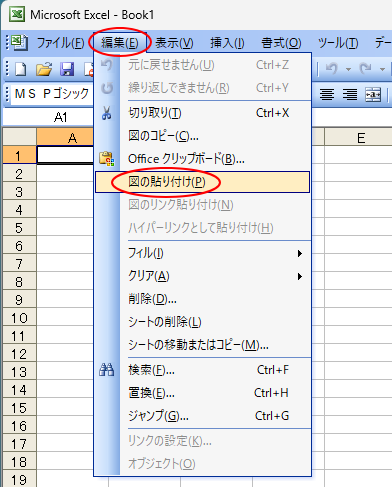
Task: Select row 8 header
Action: pos(19,282)
